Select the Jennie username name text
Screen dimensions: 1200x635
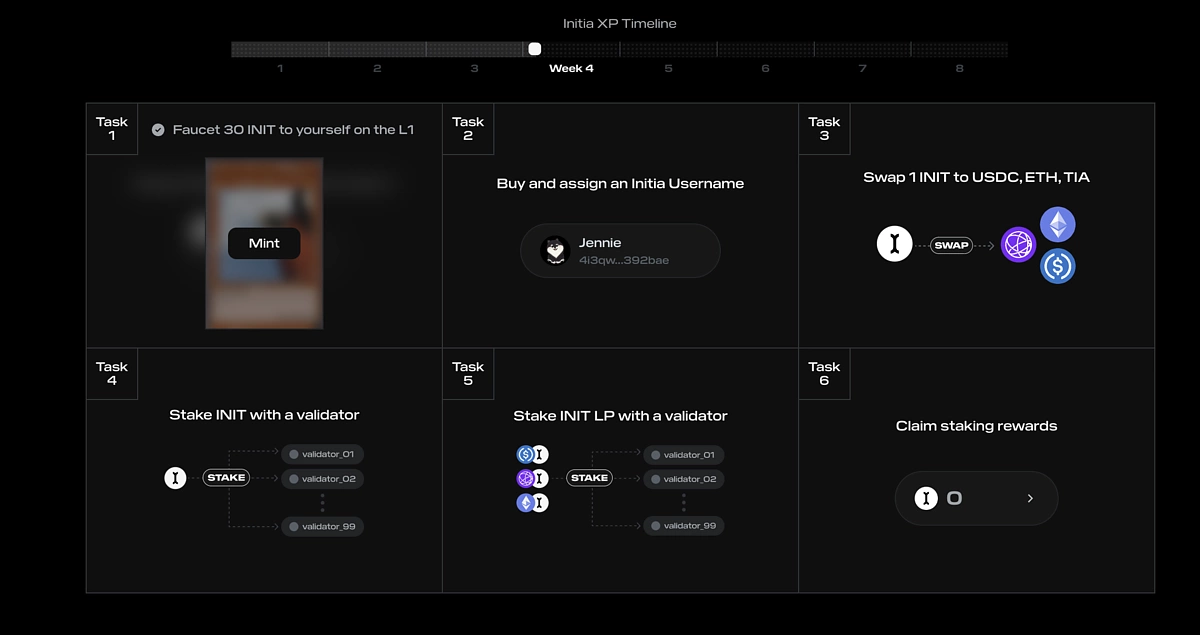600,243
